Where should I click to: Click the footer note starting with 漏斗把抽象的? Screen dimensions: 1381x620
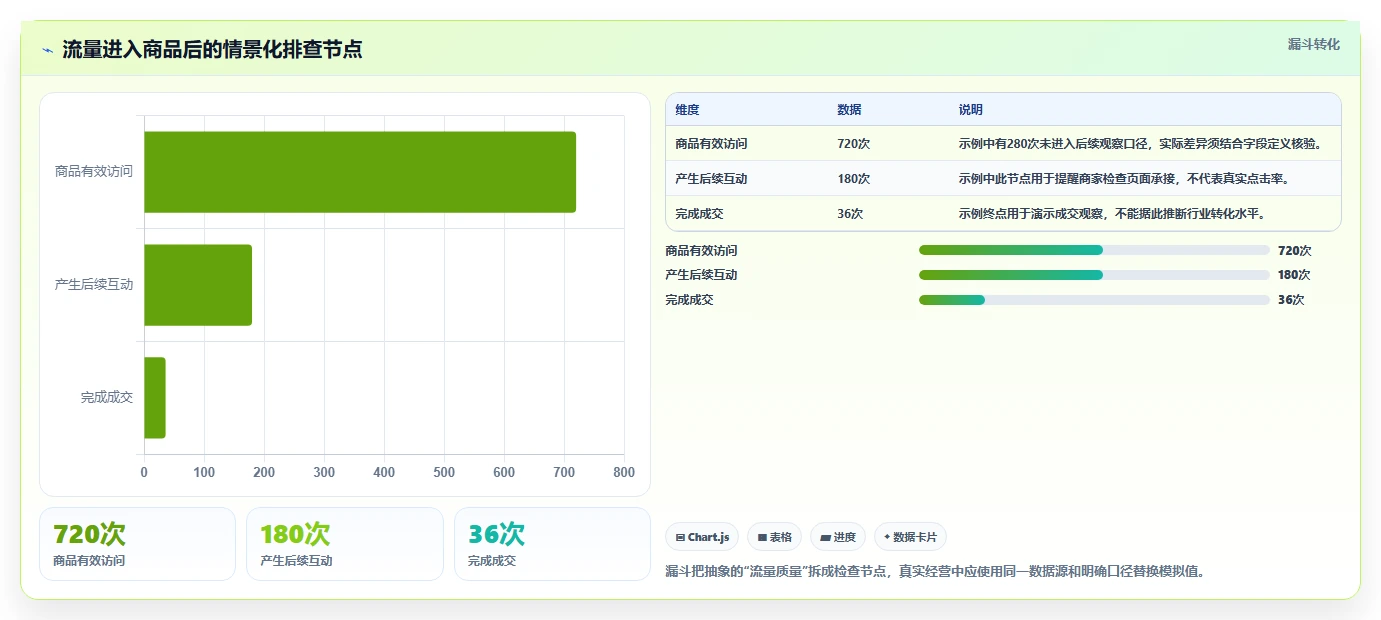[x=935, y=572]
